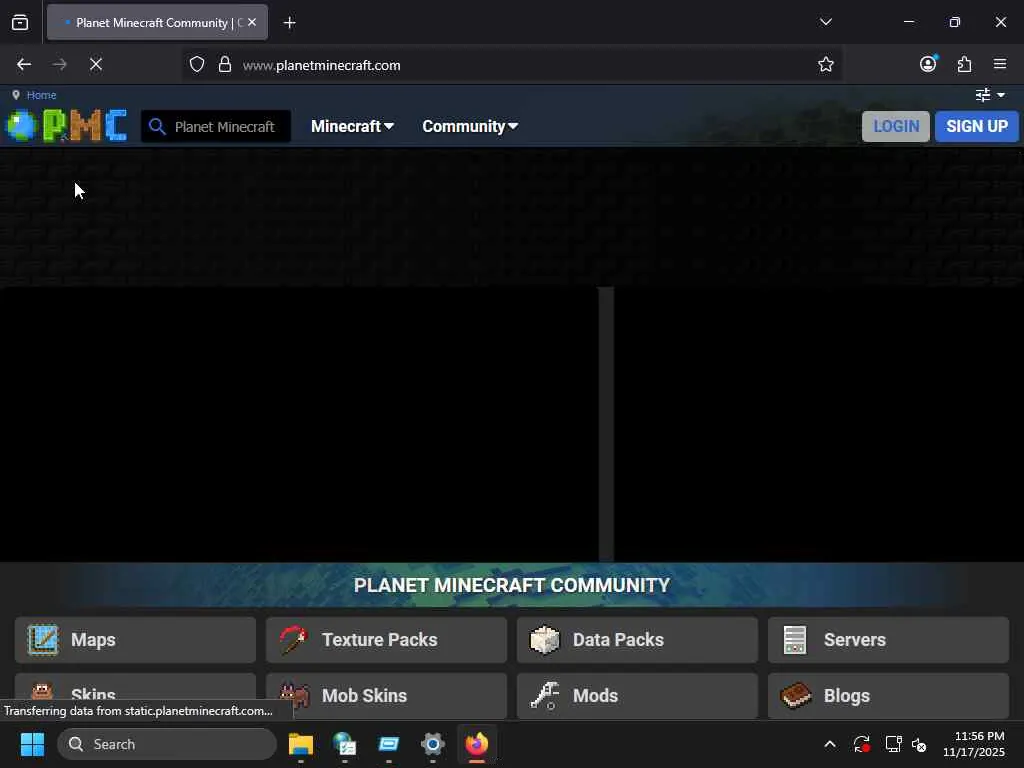Image resolution: width=1024 pixels, height=768 pixels.
Task: Click the network display tray icon
Action: (893, 744)
